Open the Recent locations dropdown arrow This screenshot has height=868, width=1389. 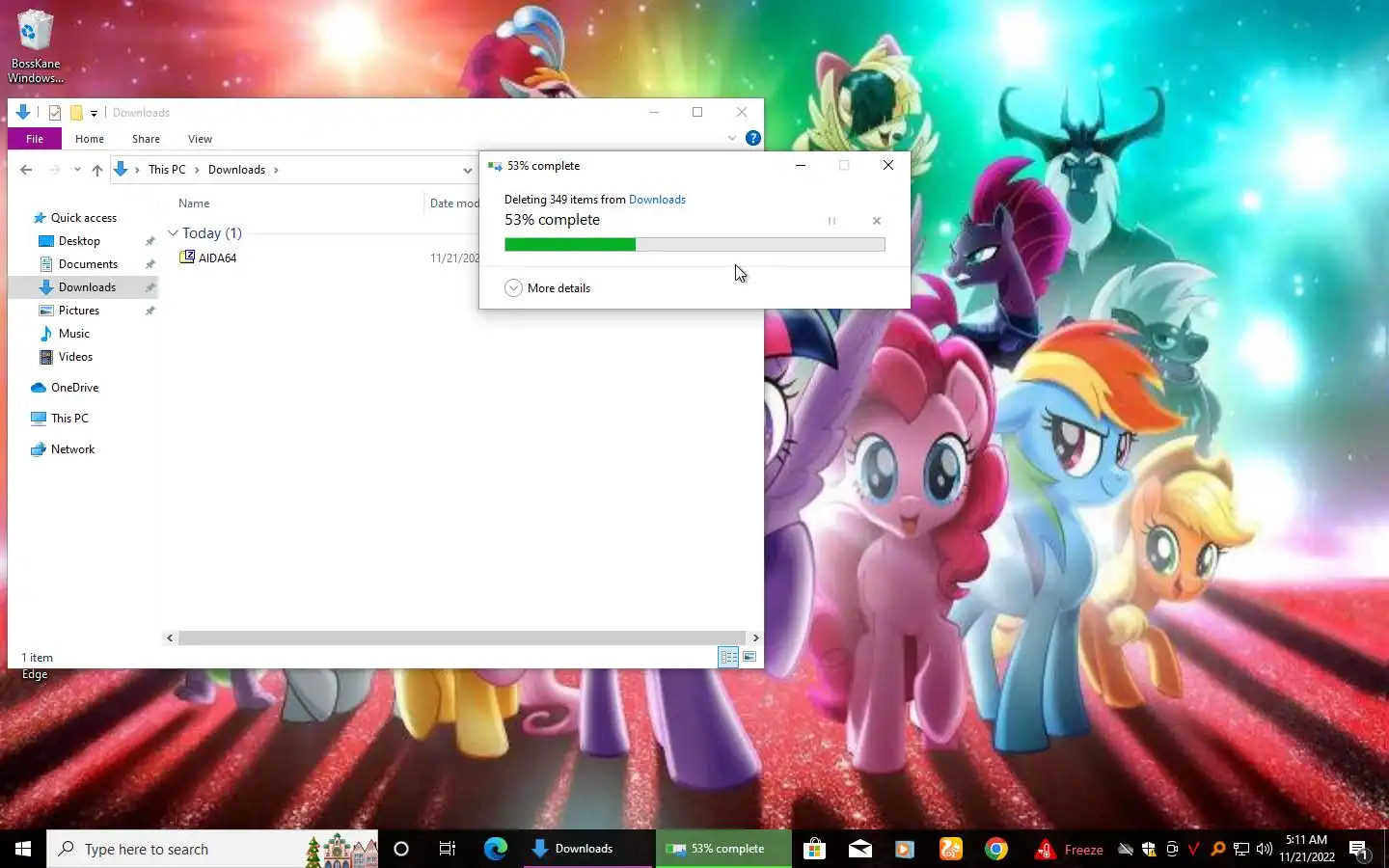tap(77, 170)
